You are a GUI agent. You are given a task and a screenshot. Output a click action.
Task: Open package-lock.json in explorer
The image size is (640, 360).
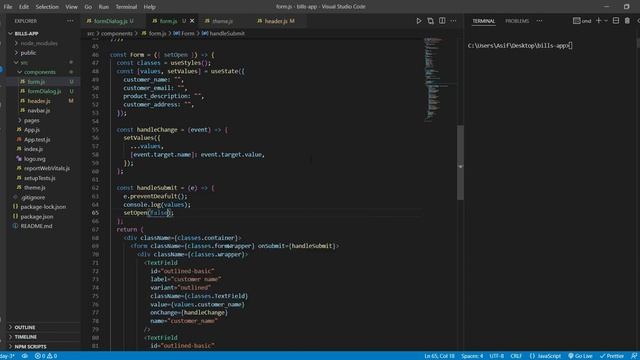coord(43,207)
